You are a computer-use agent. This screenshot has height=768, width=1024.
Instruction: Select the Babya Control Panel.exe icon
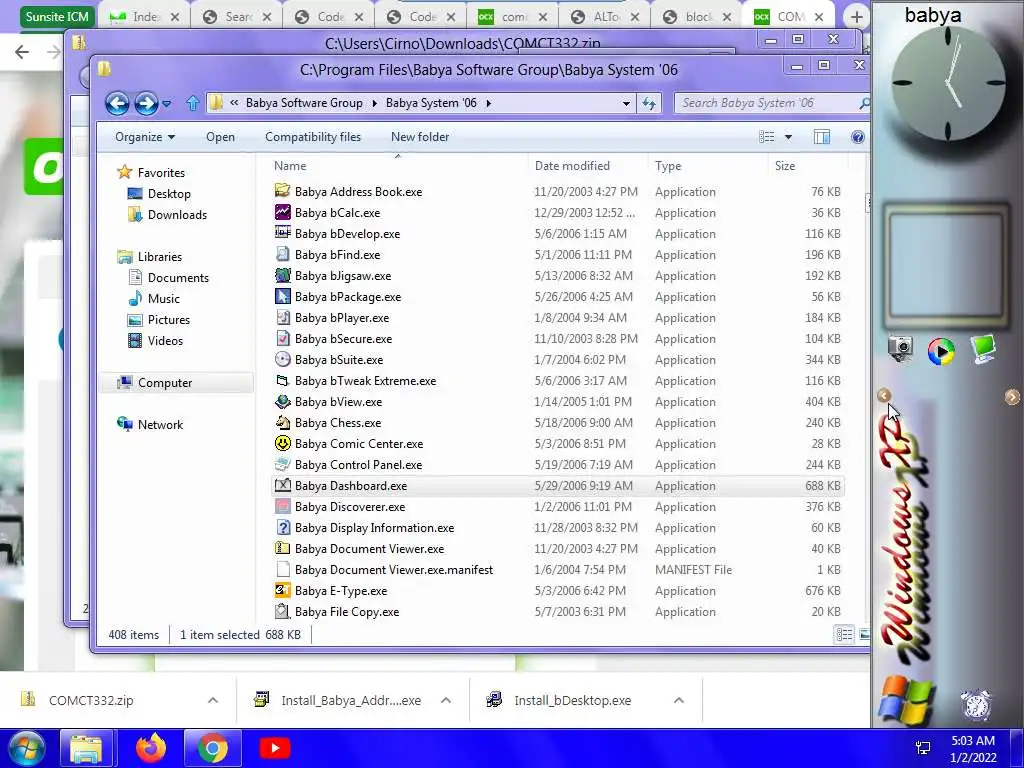coord(282,464)
